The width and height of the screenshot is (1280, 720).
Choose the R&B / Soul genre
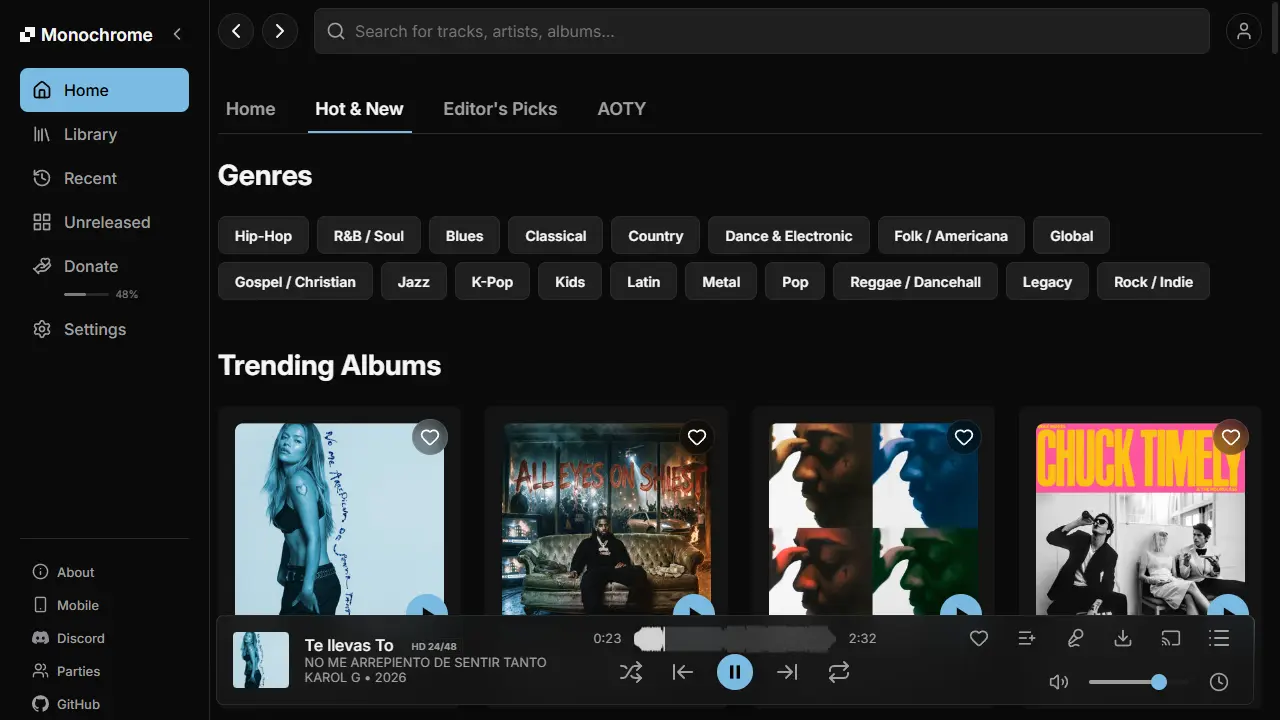pos(369,236)
